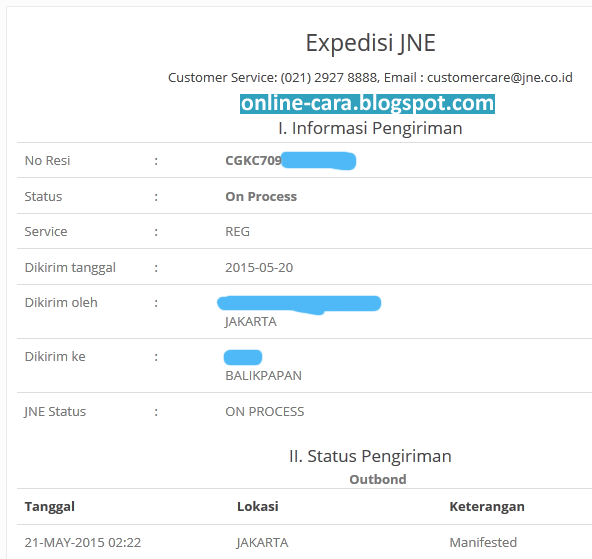Click the Lokasi column header
Screen dimensions: 592x559
pyautogui.click(x=258, y=507)
